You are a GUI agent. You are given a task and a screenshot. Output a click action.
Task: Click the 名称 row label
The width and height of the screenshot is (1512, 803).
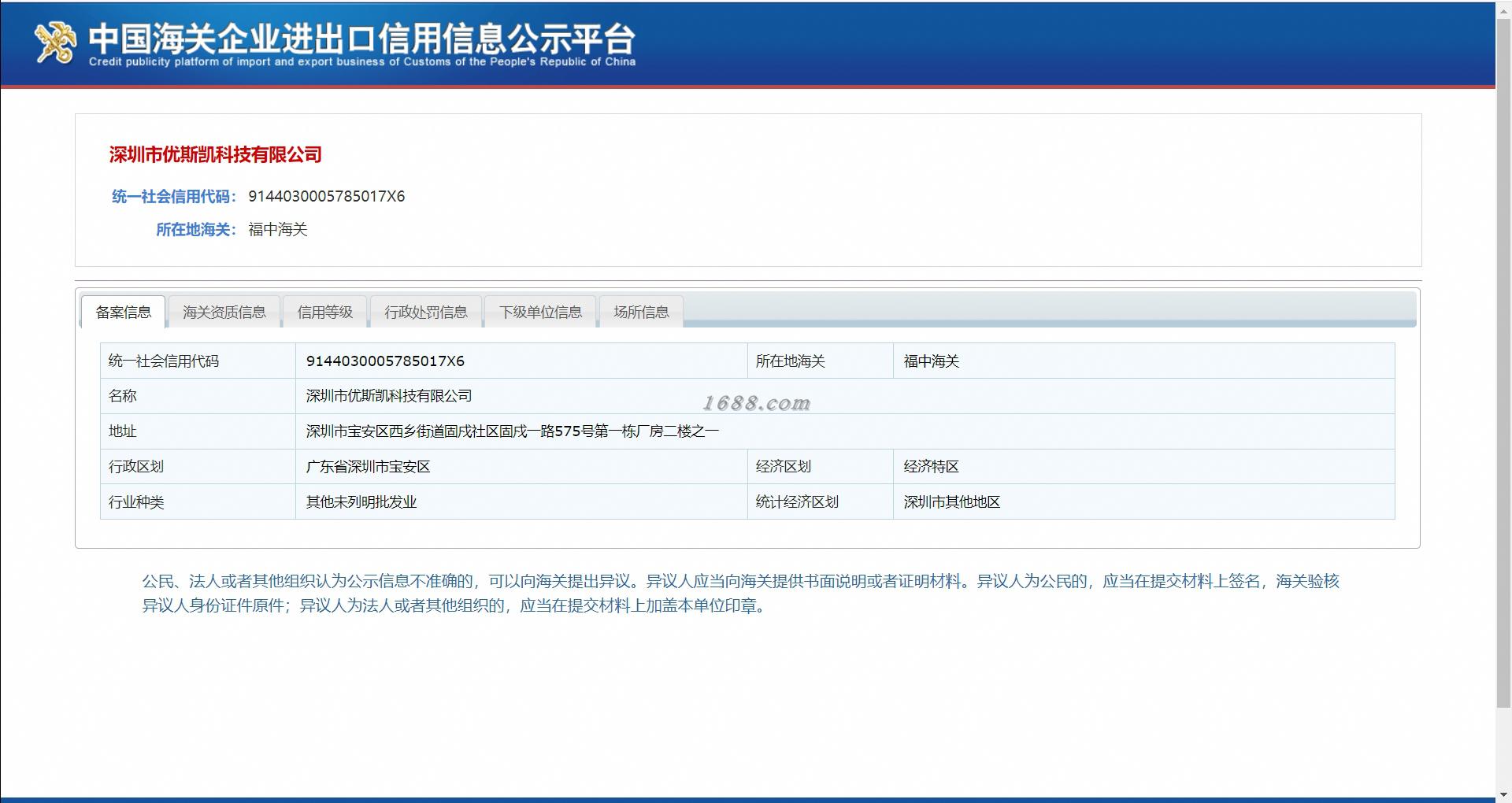coord(122,396)
